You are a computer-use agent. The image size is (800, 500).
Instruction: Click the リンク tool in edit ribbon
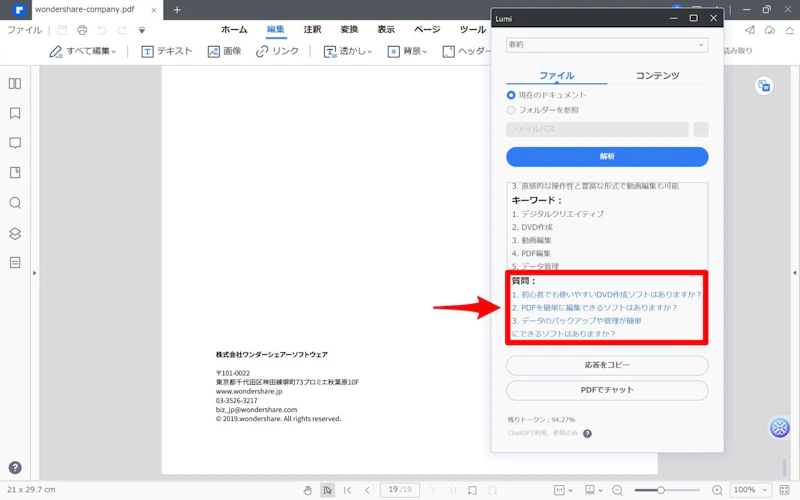point(278,51)
